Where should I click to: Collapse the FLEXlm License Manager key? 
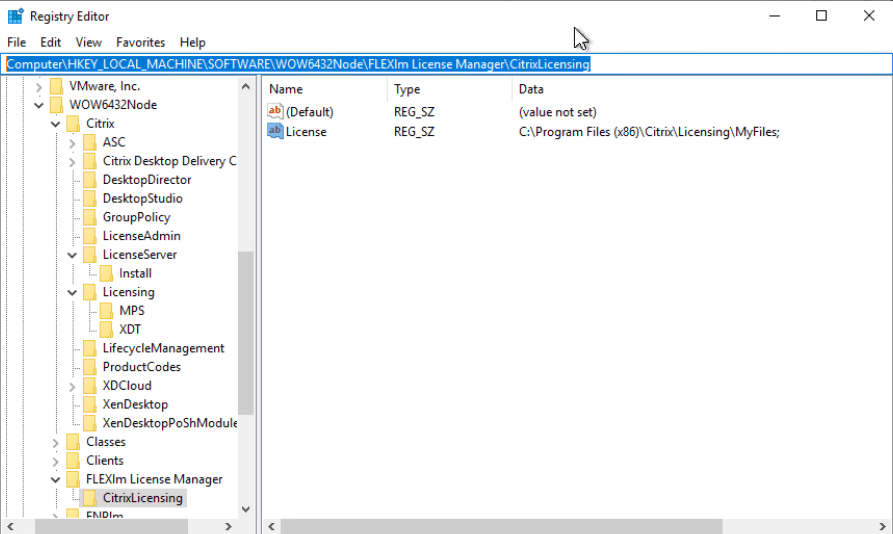[x=55, y=480]
